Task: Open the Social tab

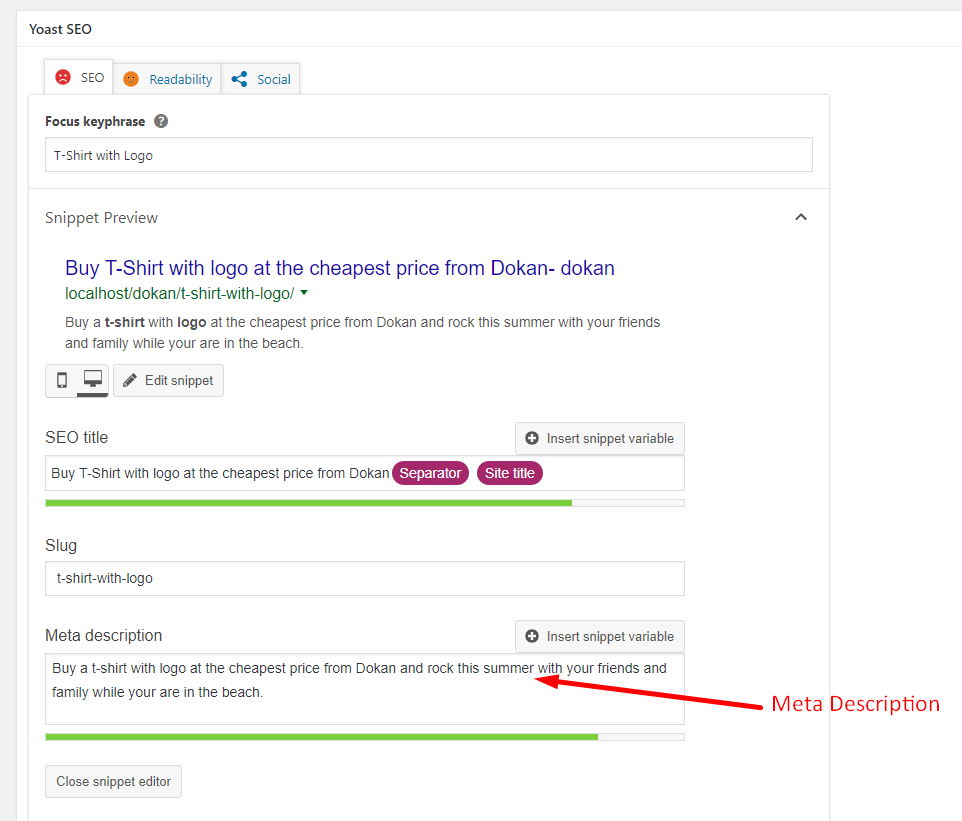Action: [x=260, y=79]
